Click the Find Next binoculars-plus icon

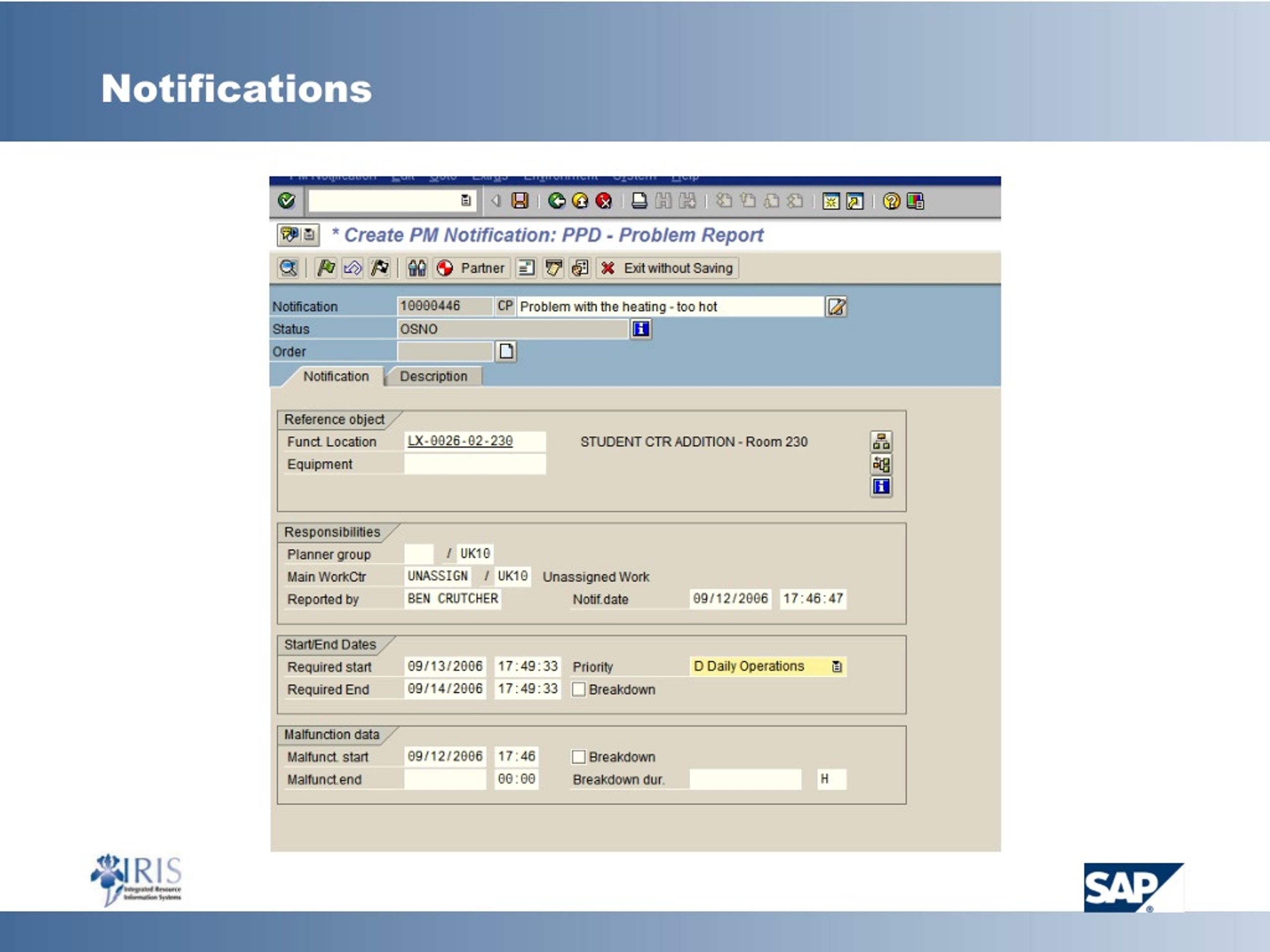(x=687, y=201)
